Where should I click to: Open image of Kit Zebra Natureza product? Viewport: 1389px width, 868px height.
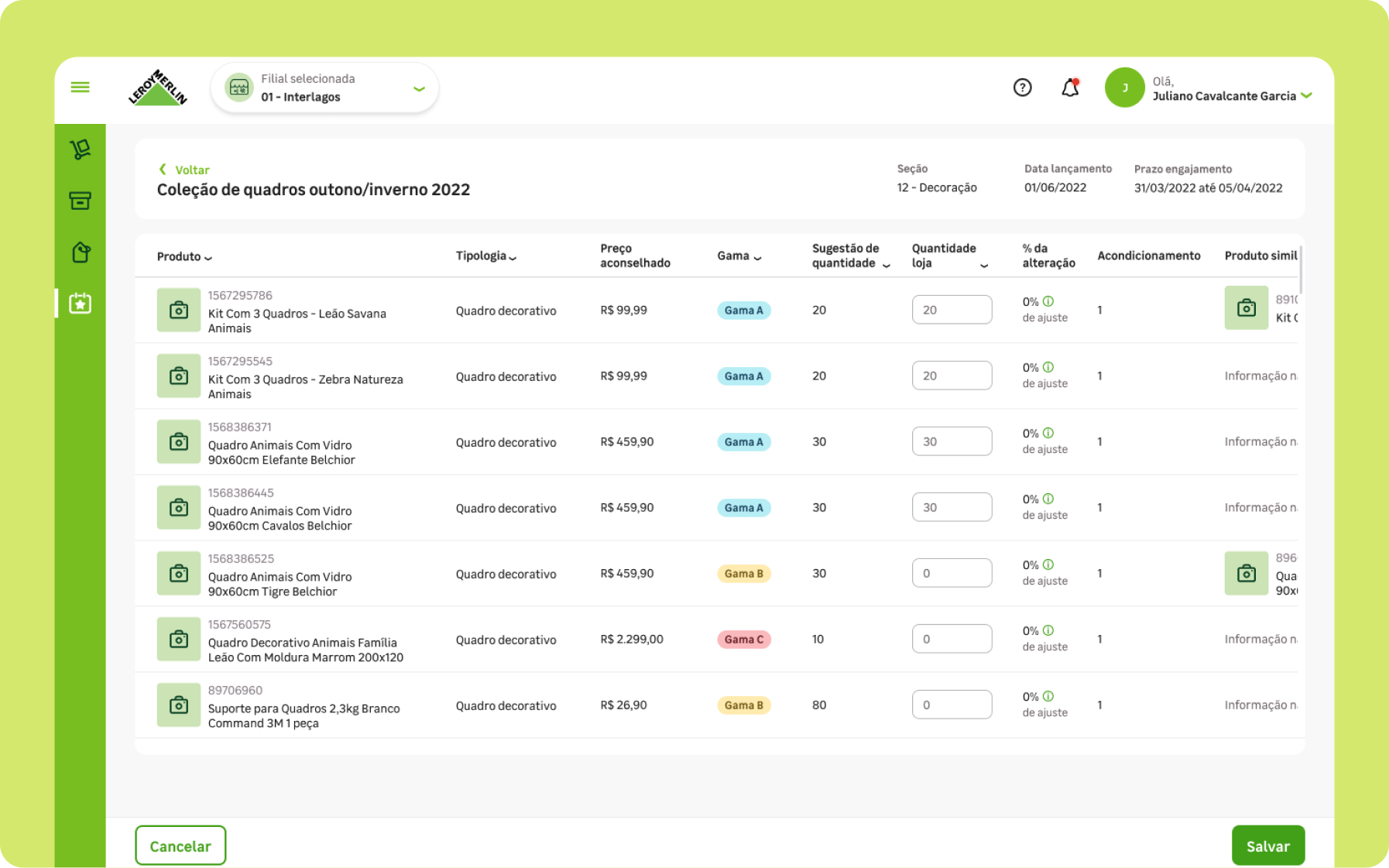click(179, 376)
